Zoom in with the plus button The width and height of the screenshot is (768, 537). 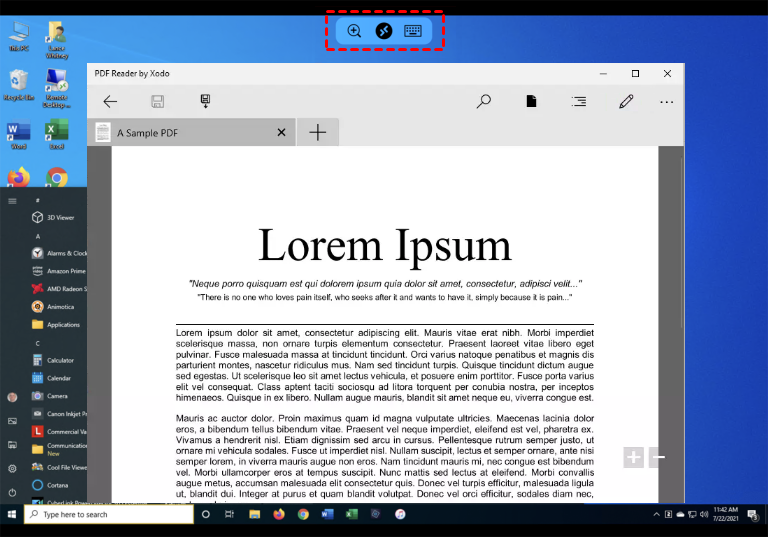pos(633,458)
